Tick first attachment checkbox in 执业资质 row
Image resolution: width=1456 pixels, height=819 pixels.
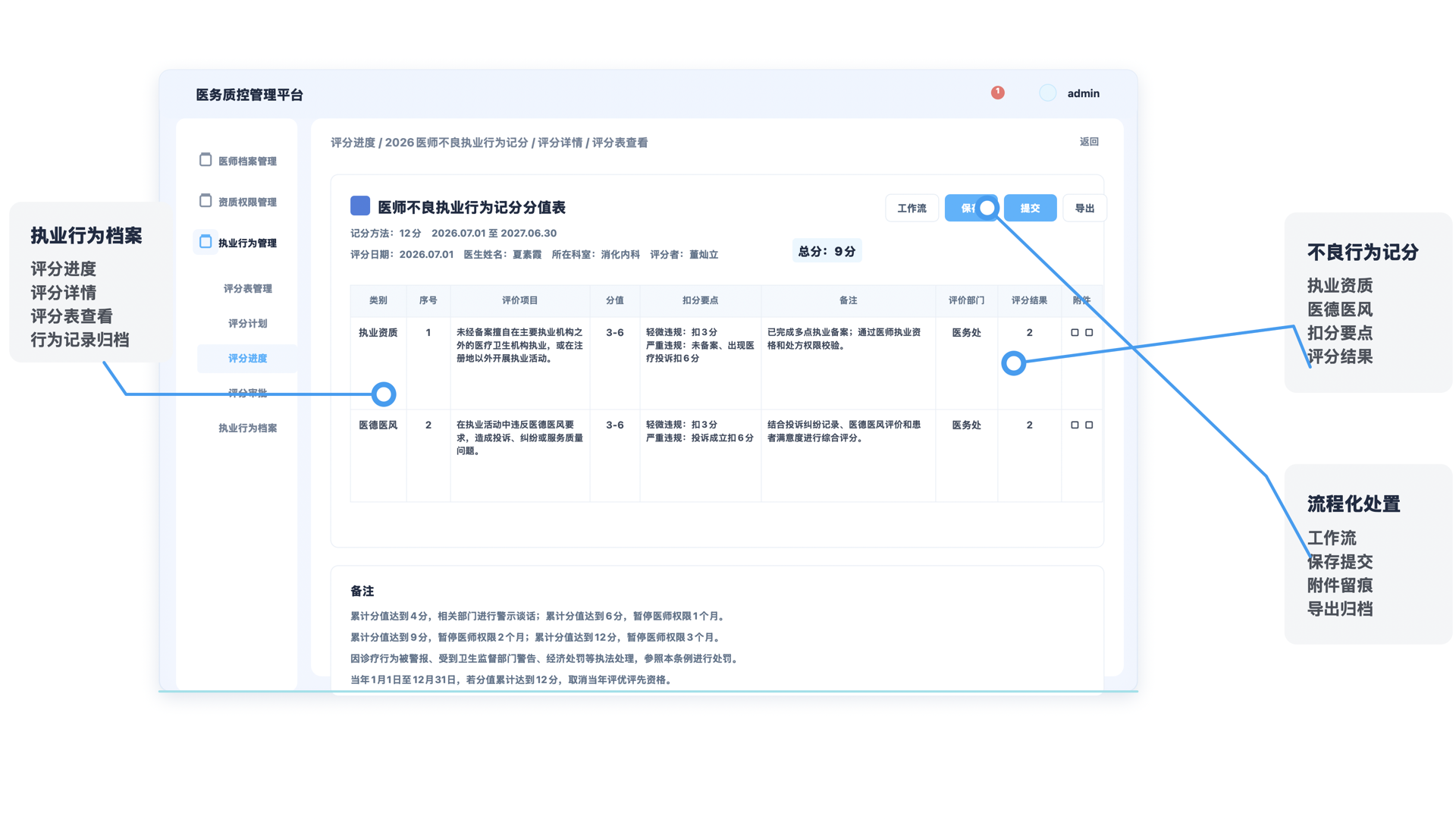(x=1075, y=332)
